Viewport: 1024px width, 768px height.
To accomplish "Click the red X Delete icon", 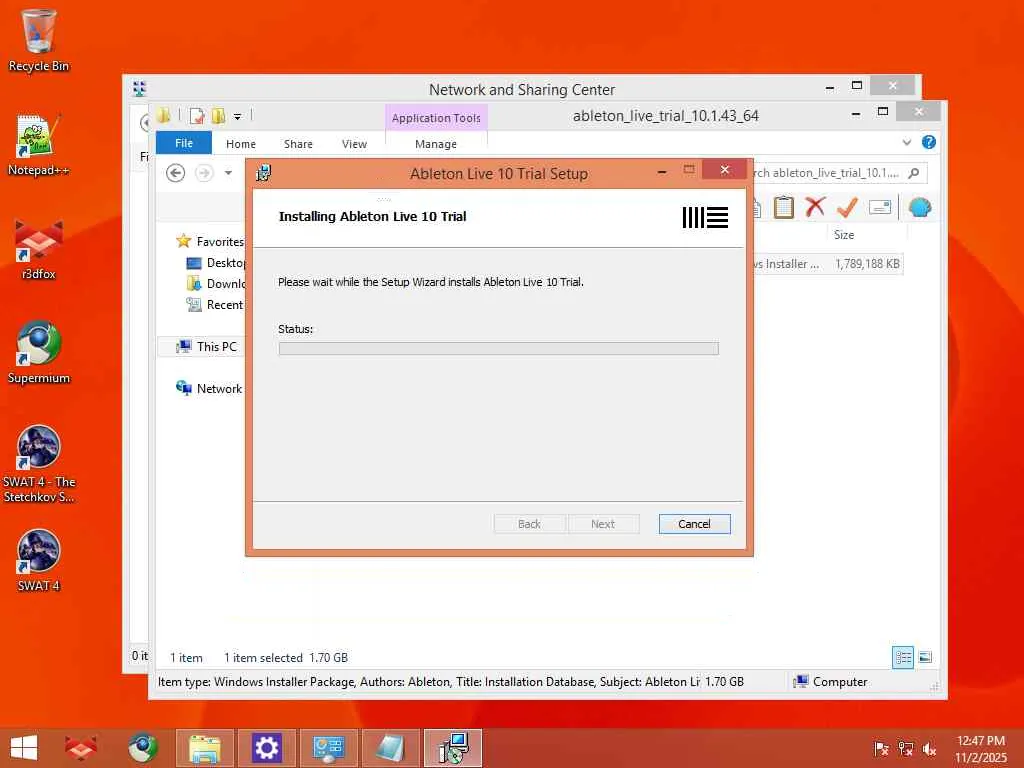I will click(x=815, y=207).
